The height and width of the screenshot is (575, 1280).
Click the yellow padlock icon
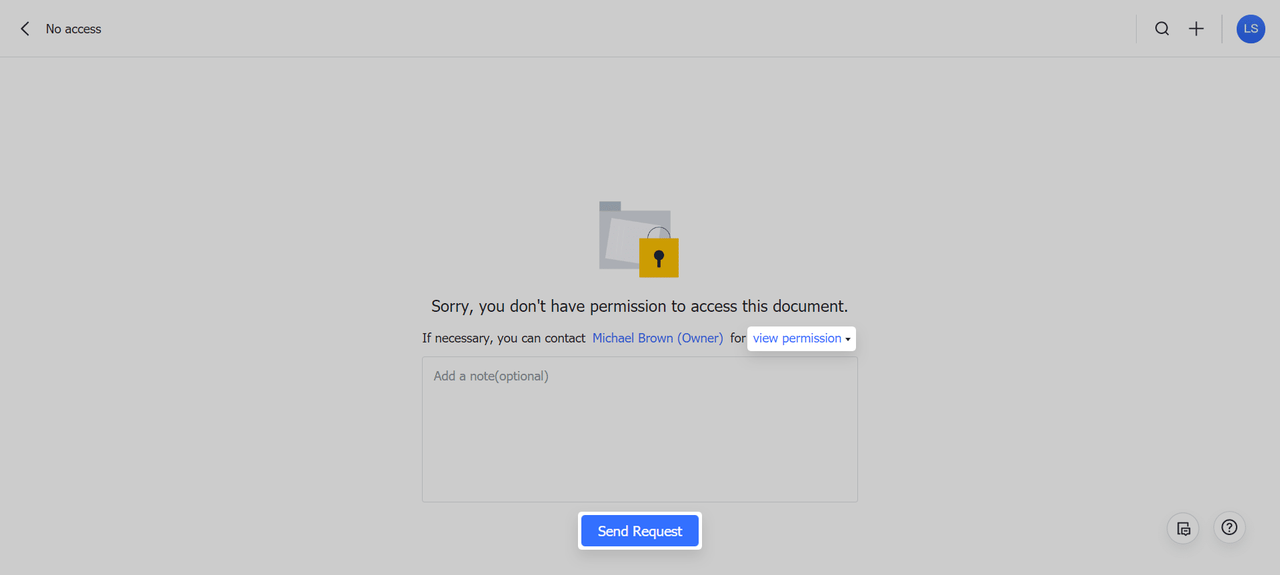coord(659,258)
